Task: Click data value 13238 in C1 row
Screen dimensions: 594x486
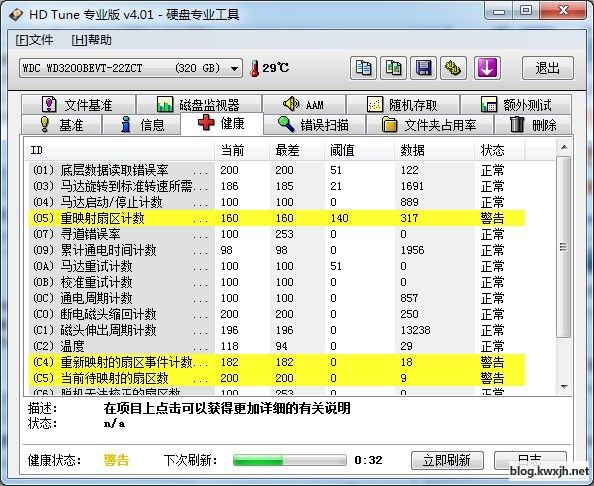Action: pos(415,330)
